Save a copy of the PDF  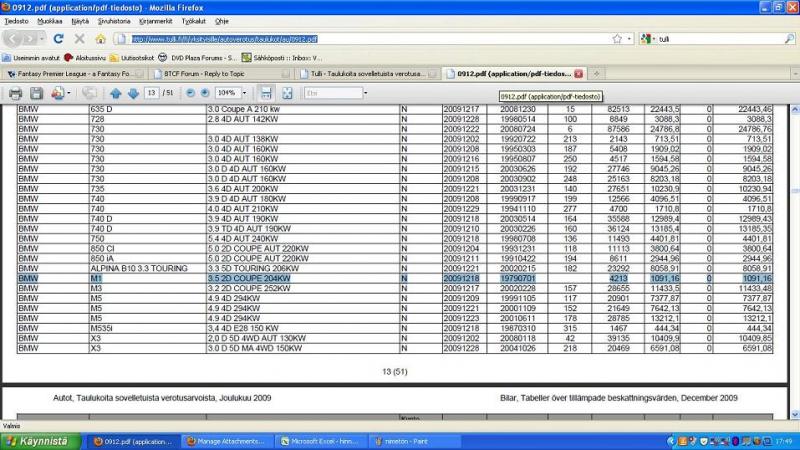tap(36, 93)
